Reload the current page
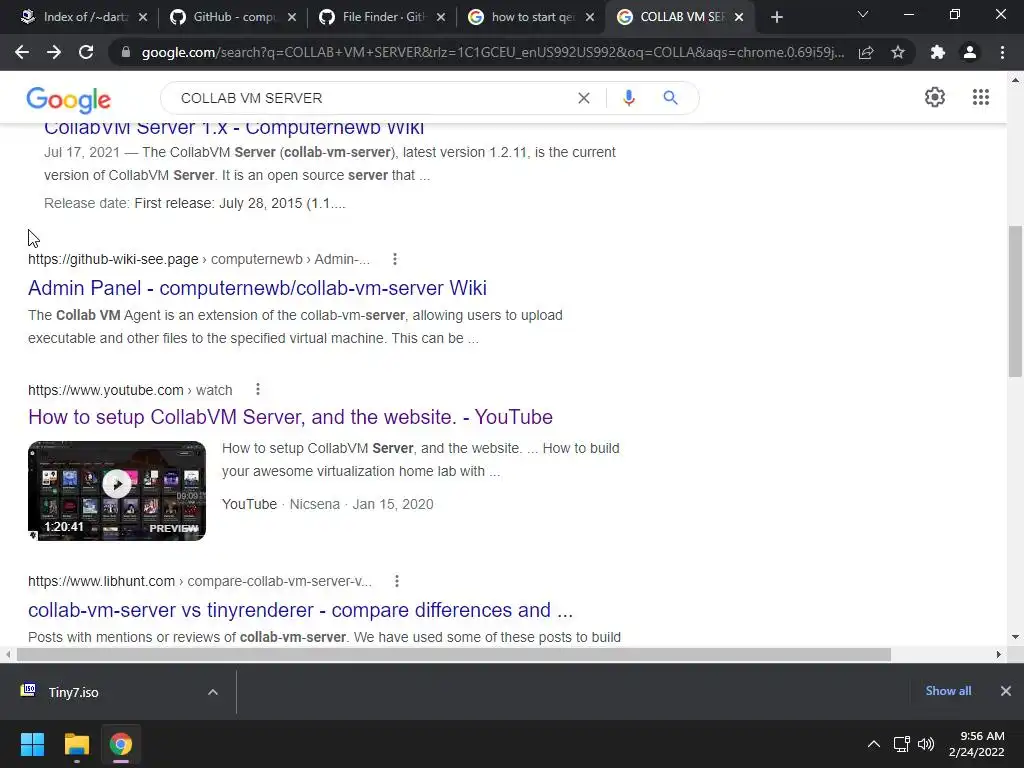1024x768 pixels. pos(86,52)
